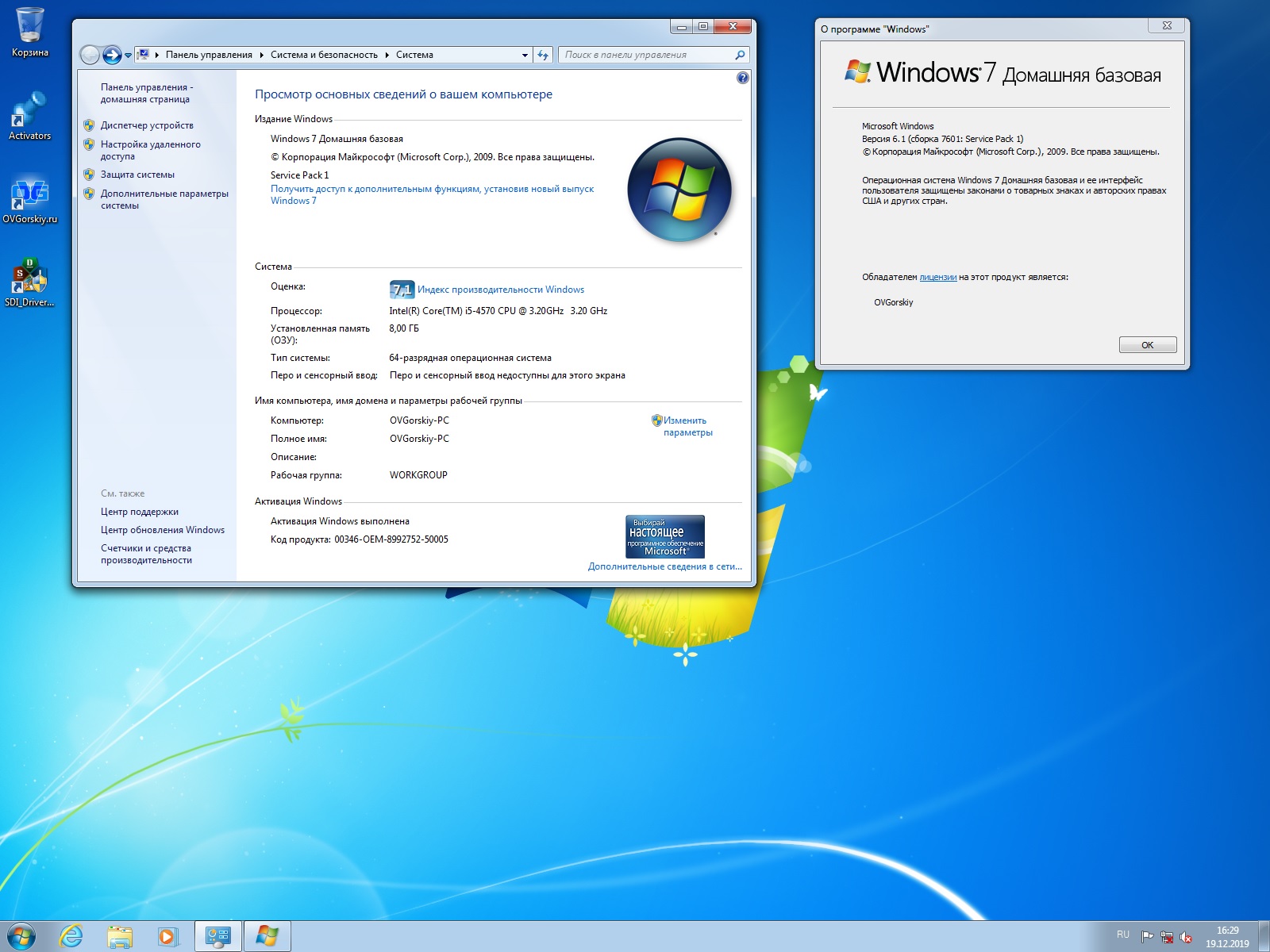Select 'Панель управления' breadcrumb

coord(209,55)
